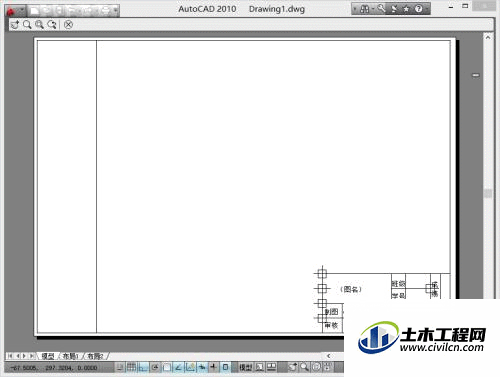500x377 pixels.
Task: Click the Redo icon in Quick Access toolbar
Action: coord(88,11)
